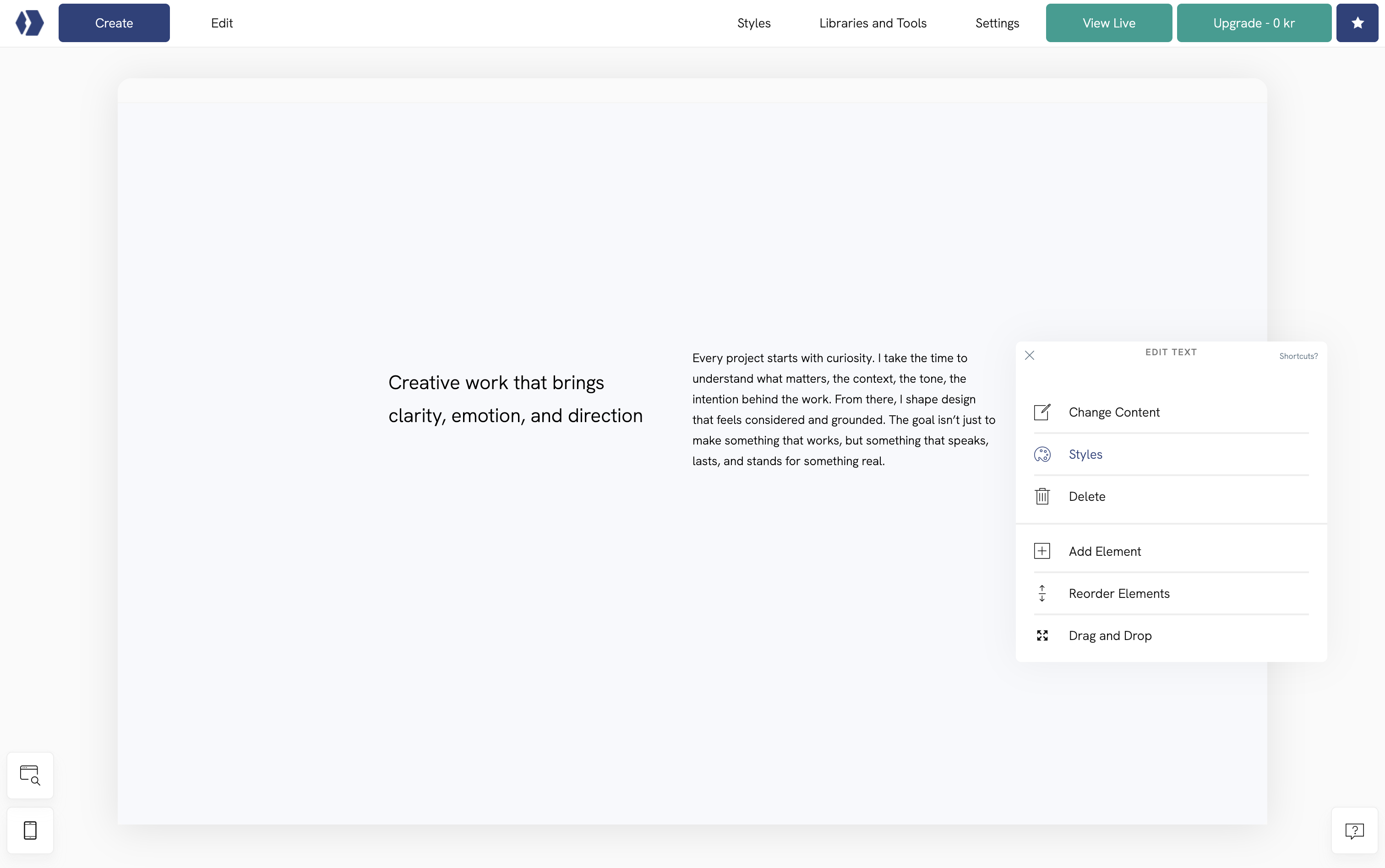Image resolution: width=1385 pixels, height=868 pixels.
Task: Click the Styles palette icon
Action: click(x=1042, y=454)
